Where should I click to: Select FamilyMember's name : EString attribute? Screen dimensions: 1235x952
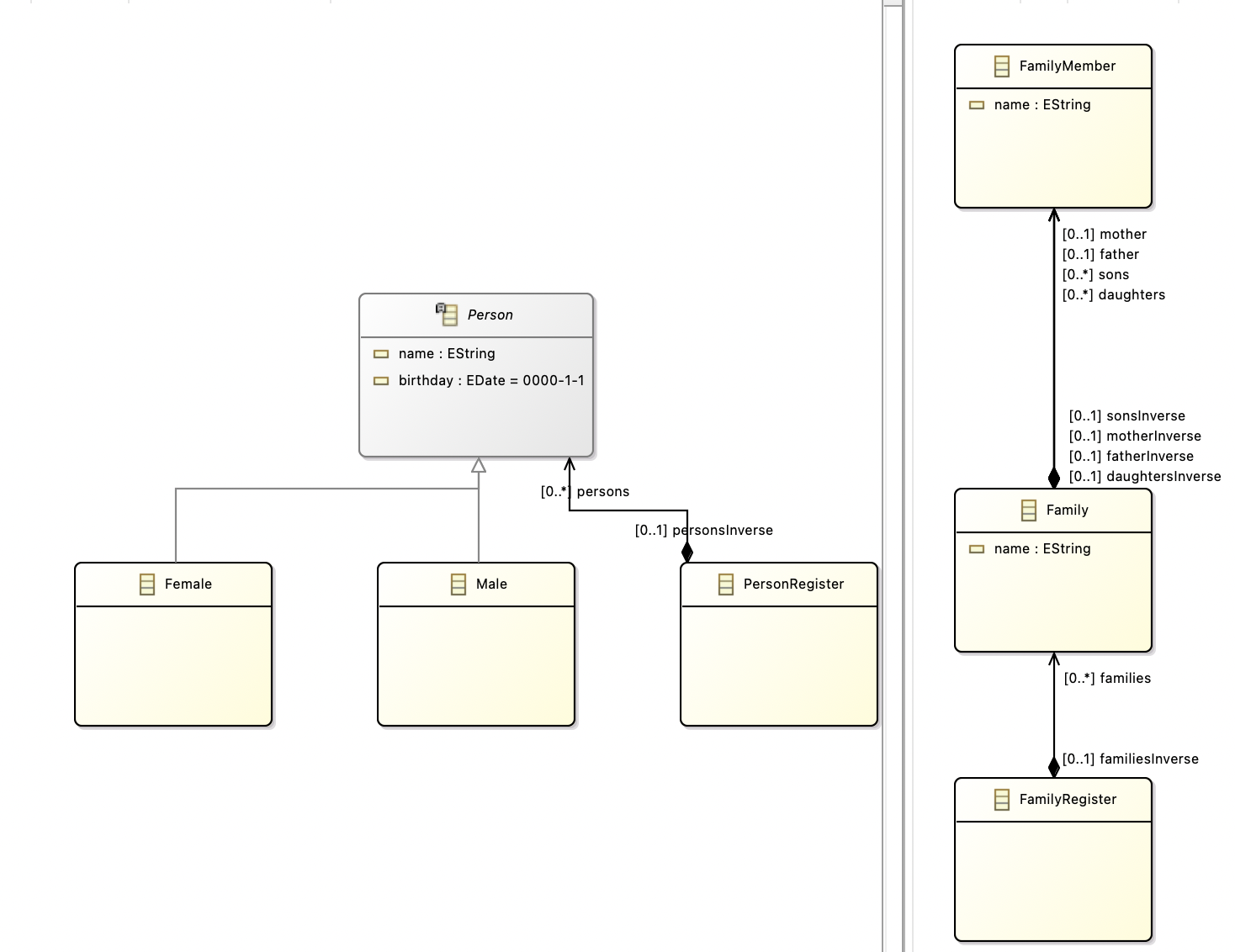click(x=1042, y=105)
